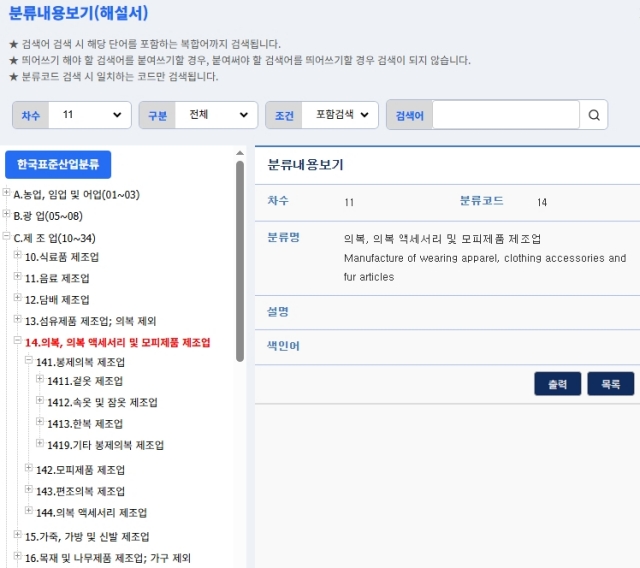Screen dimensions: 640x568
Task: Click the 한국표준산업분류 button
Action: [58, 164]
